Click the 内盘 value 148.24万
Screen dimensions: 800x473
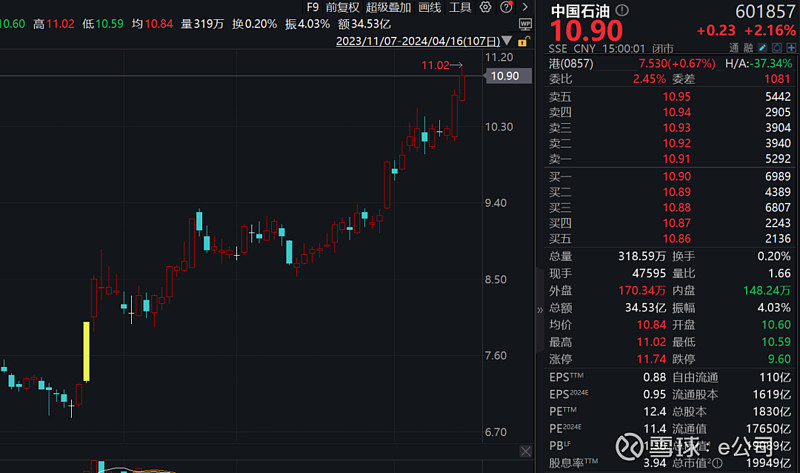coord(767,290)
